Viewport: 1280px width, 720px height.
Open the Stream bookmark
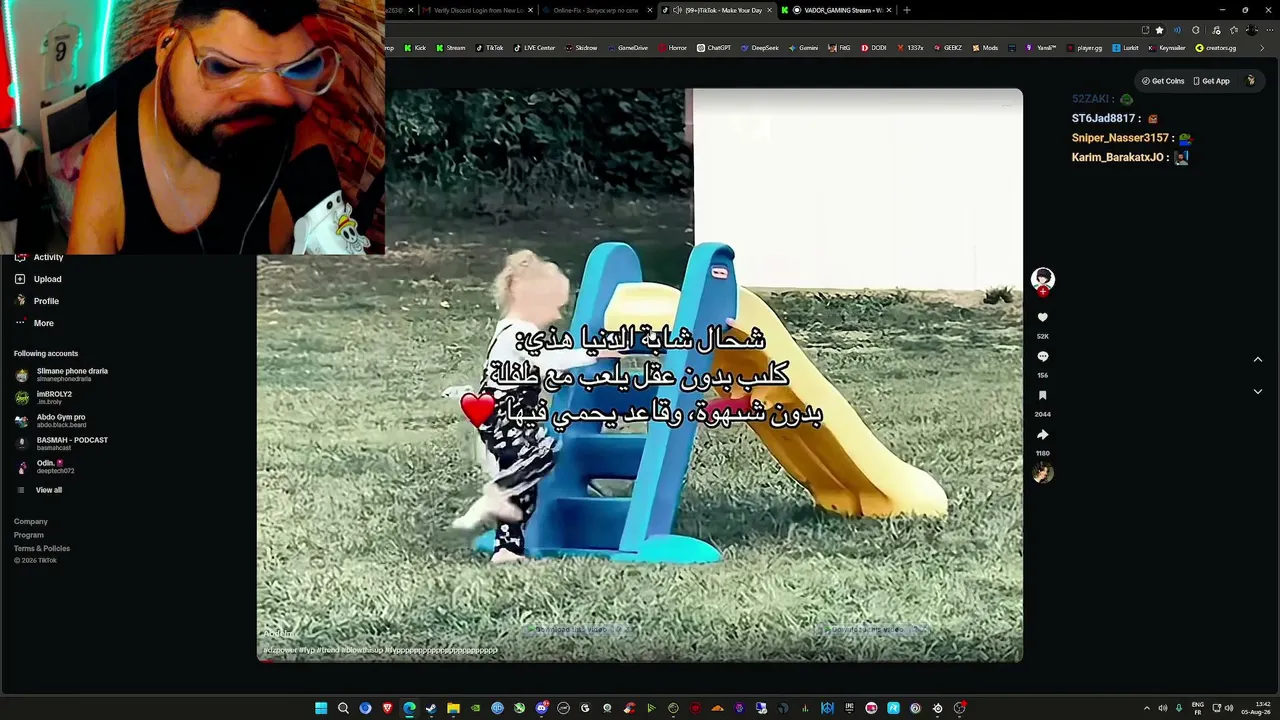coord(451,48)
